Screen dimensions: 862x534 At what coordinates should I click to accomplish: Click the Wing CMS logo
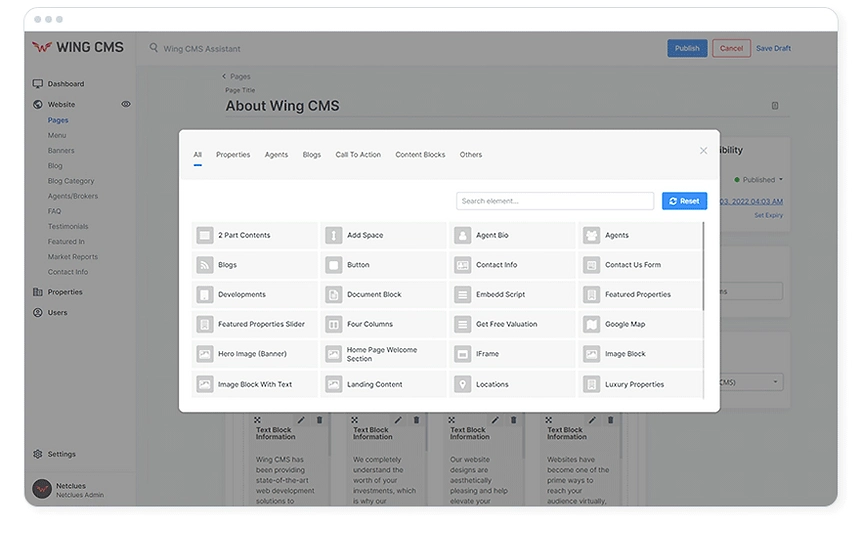[x=78, y=47]
